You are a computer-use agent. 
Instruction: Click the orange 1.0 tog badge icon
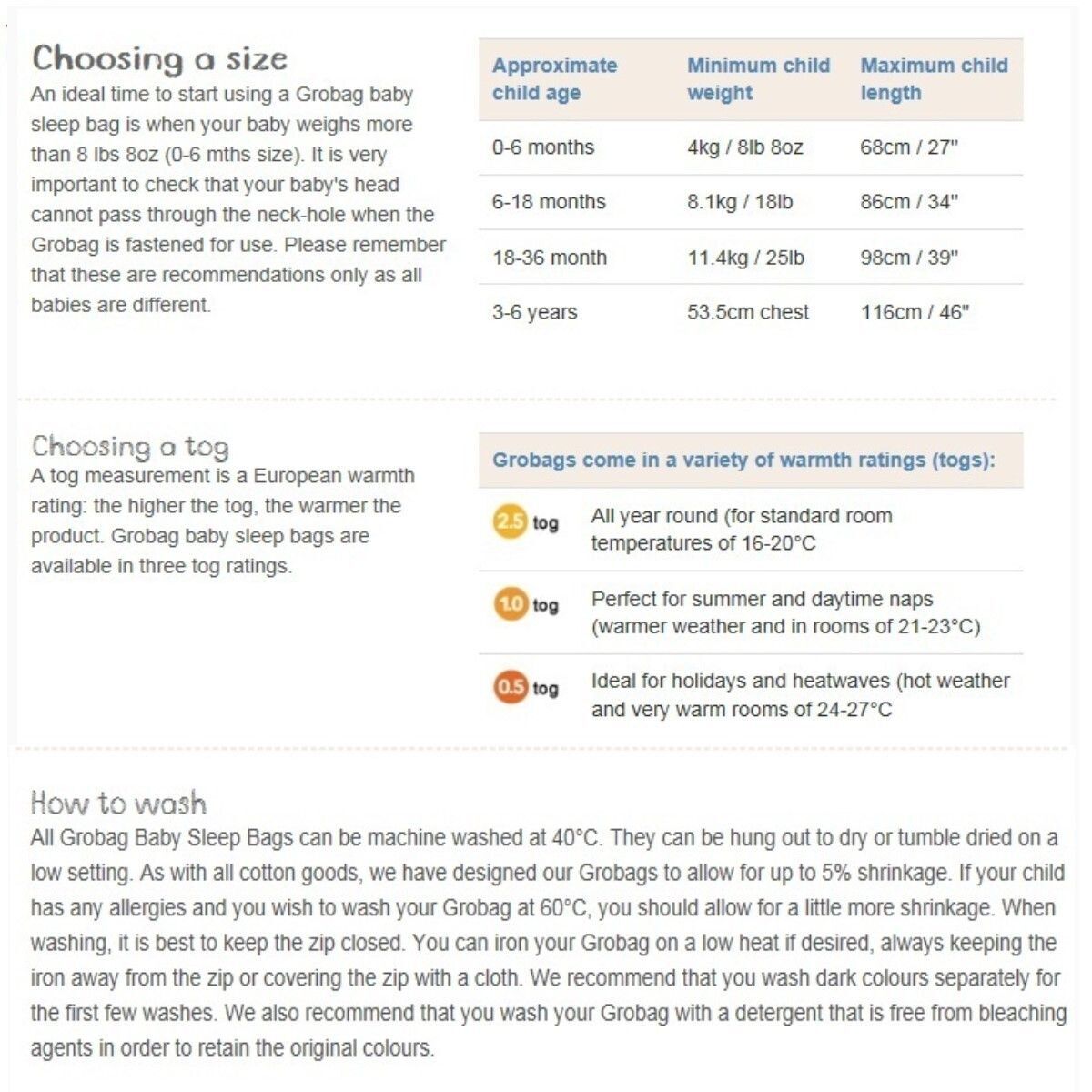point(511,604)
